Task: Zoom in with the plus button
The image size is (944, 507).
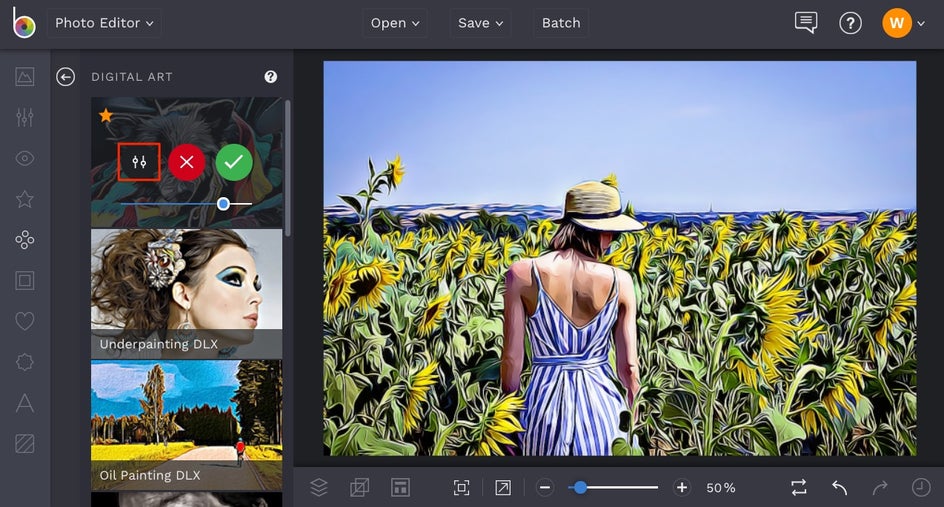Action: point(682,487)
